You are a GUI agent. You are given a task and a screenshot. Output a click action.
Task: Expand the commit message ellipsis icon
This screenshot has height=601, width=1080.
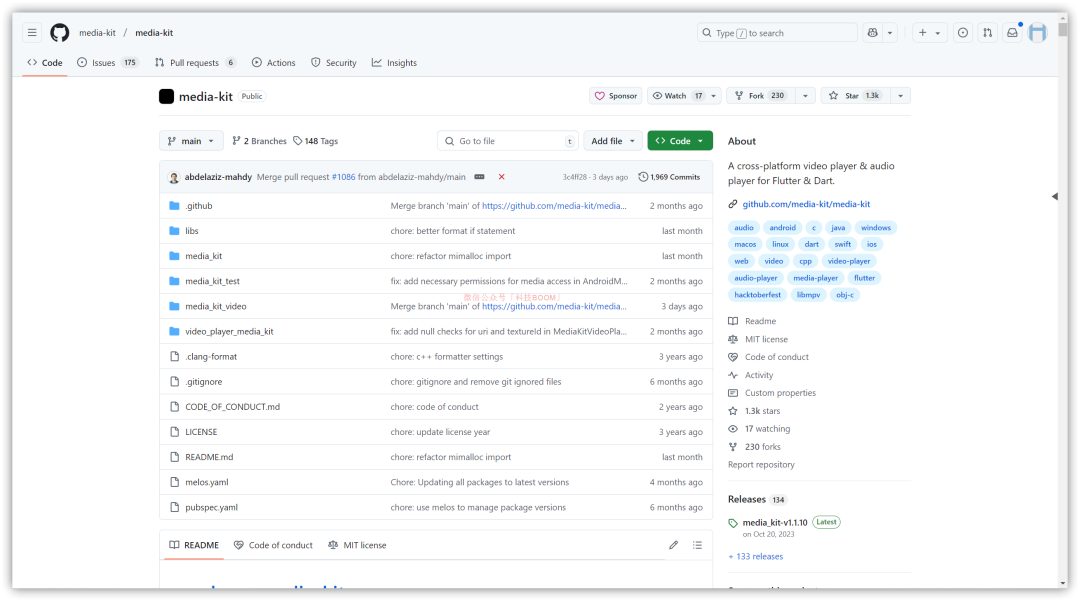(479, 177)
